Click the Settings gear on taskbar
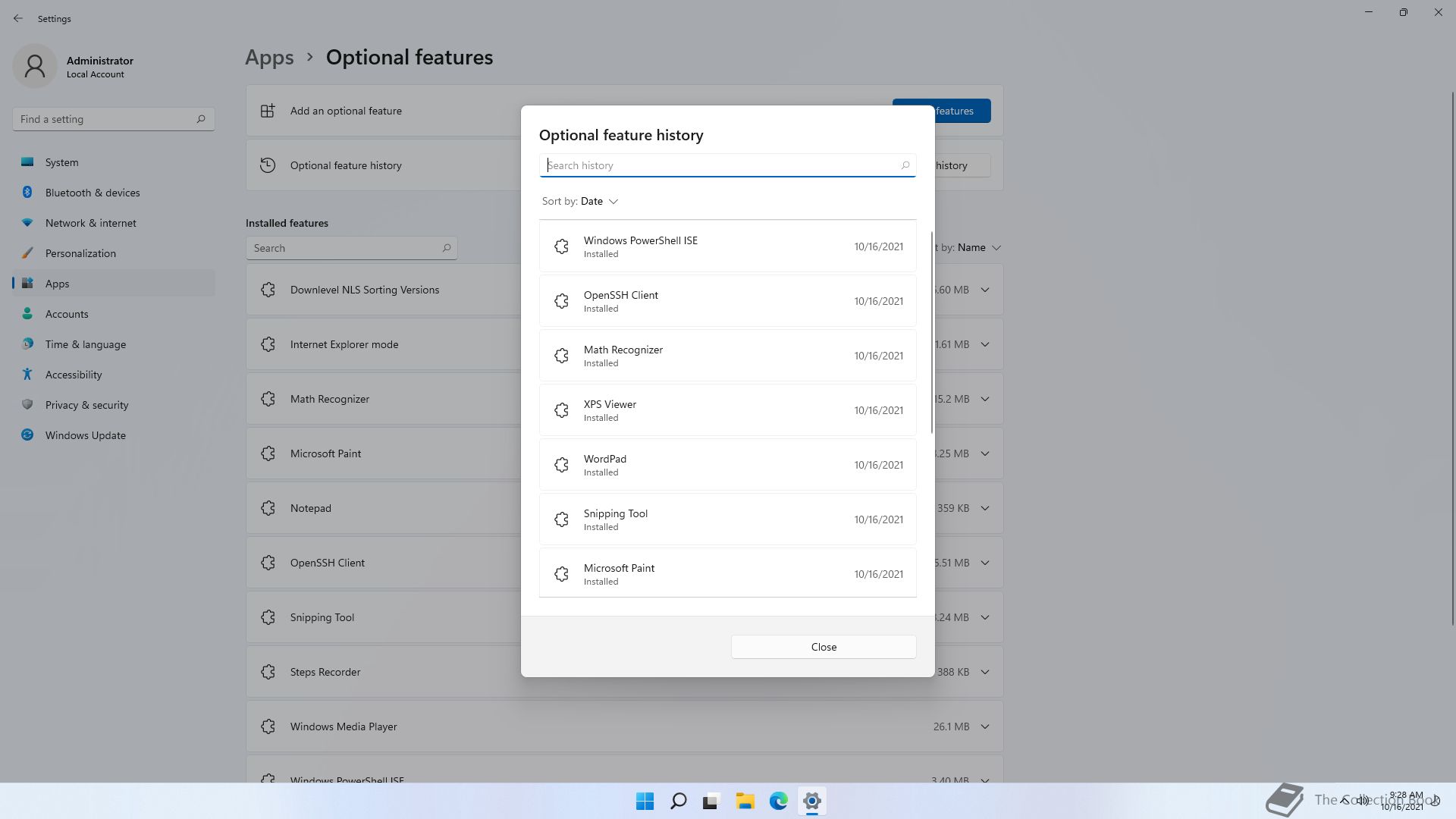The width and height of the screenshot is (1456, 819). pyautogui.click(x=812, y=801)
